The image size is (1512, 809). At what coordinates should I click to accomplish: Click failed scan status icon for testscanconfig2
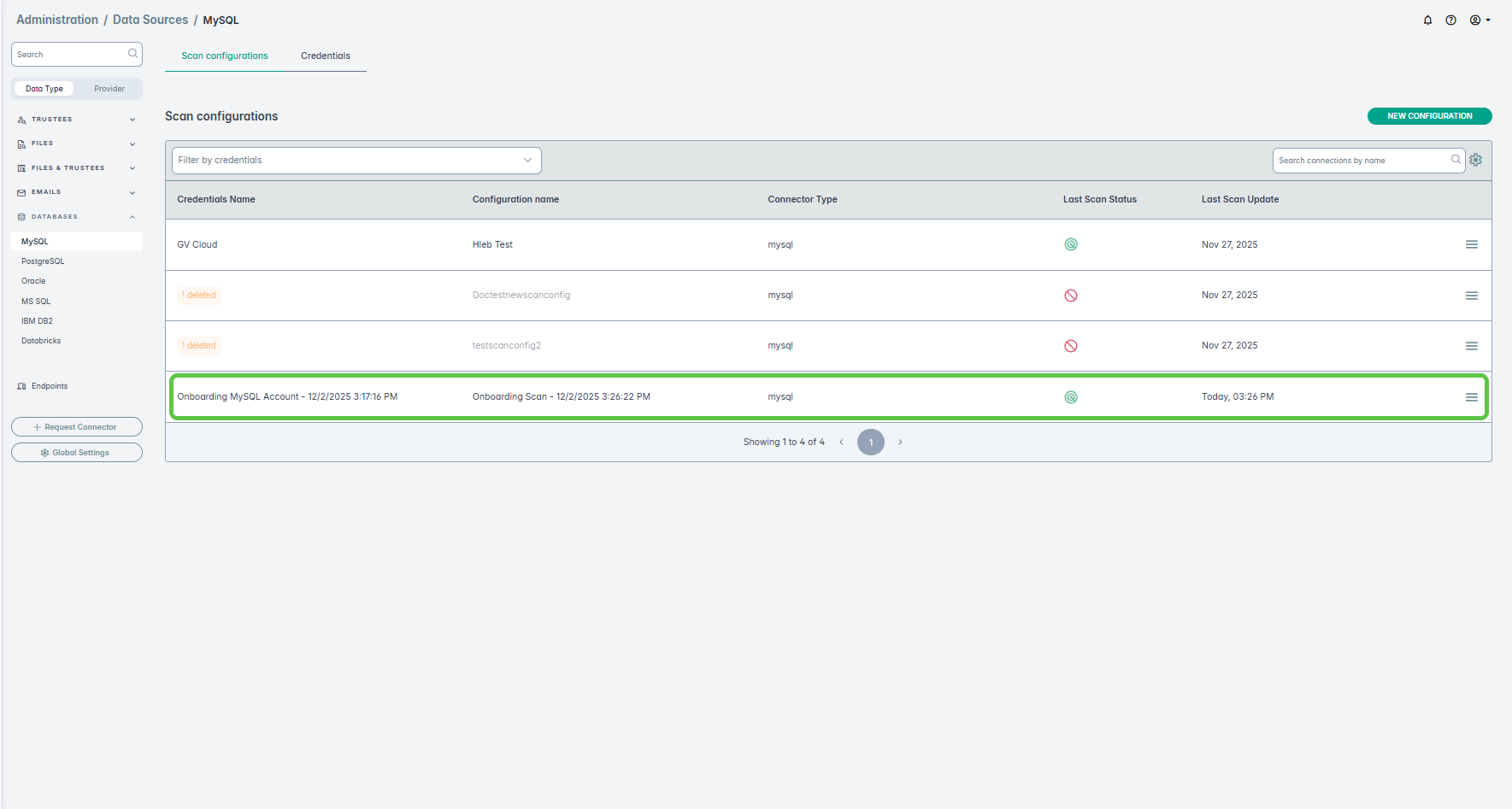[x=1070, y=346]
